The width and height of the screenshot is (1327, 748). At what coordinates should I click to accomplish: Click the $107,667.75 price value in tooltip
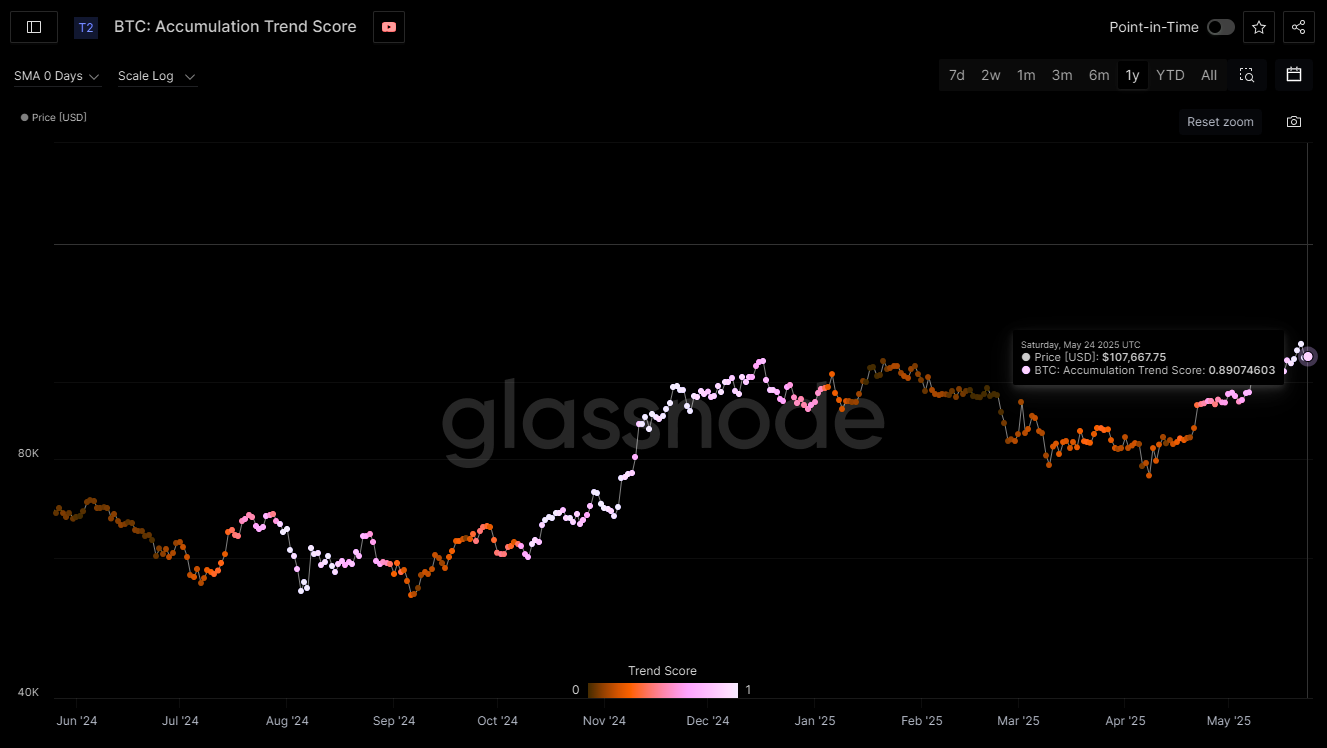[1134, 357]
